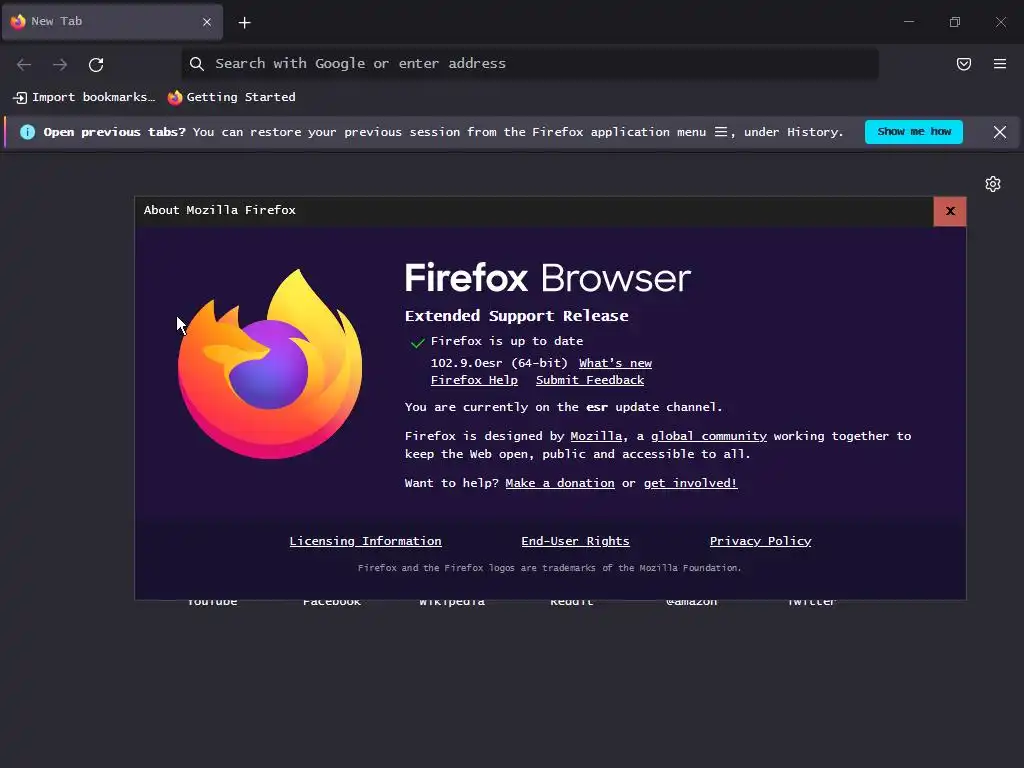Click the Firefox logo image
The height and width of the screenshot is (768, 1024).
[x=270, y=364]
